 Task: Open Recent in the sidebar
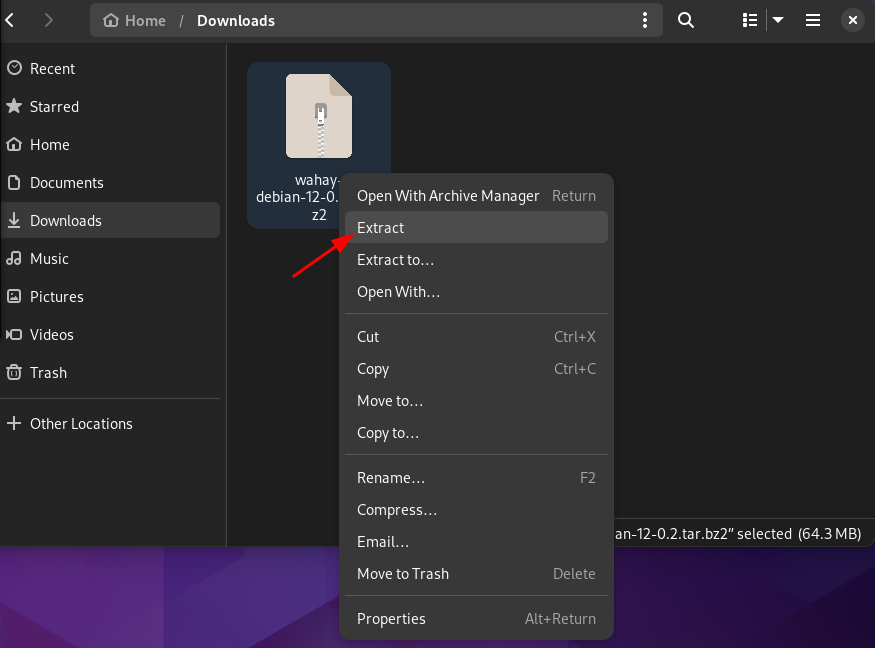coord(52,69)
